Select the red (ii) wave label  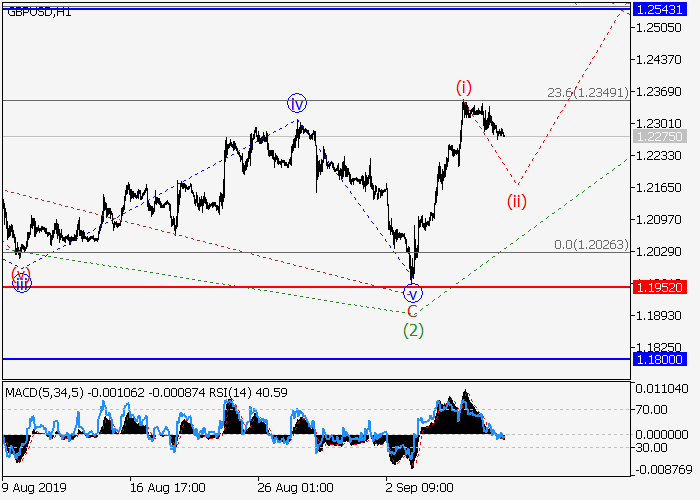pyautogui.click(x=516, y=201)
